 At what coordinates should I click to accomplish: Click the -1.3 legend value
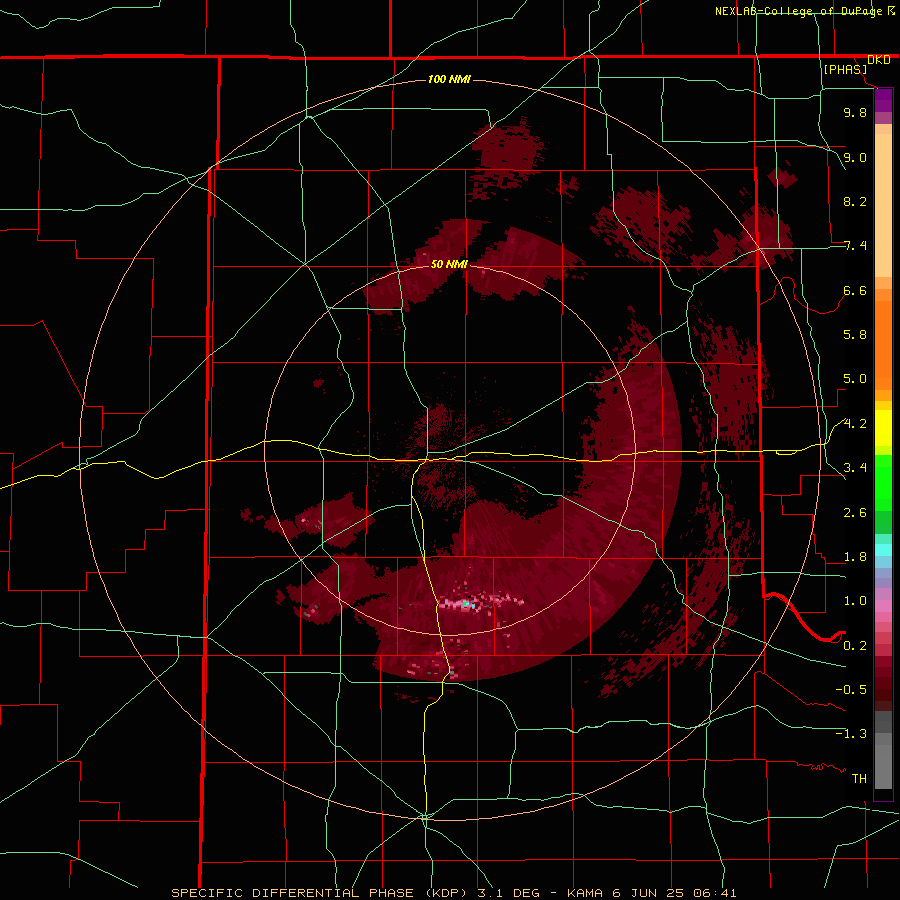[x=851, y=734]
